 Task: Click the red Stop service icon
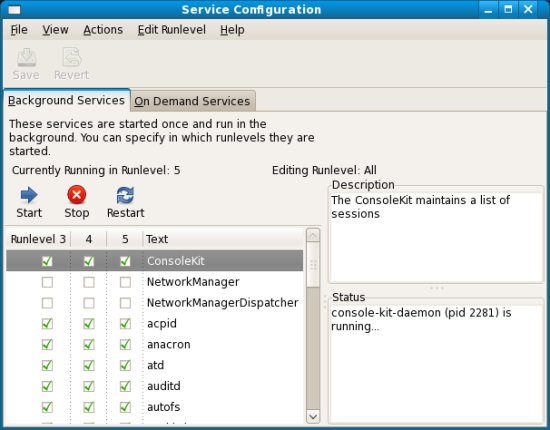tap(77, 195)
